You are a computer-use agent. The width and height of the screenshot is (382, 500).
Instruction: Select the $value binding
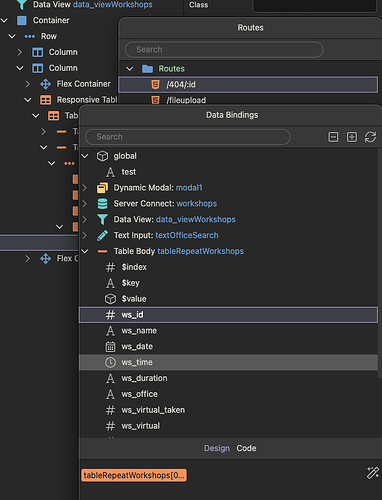click(x=228, y=299)
